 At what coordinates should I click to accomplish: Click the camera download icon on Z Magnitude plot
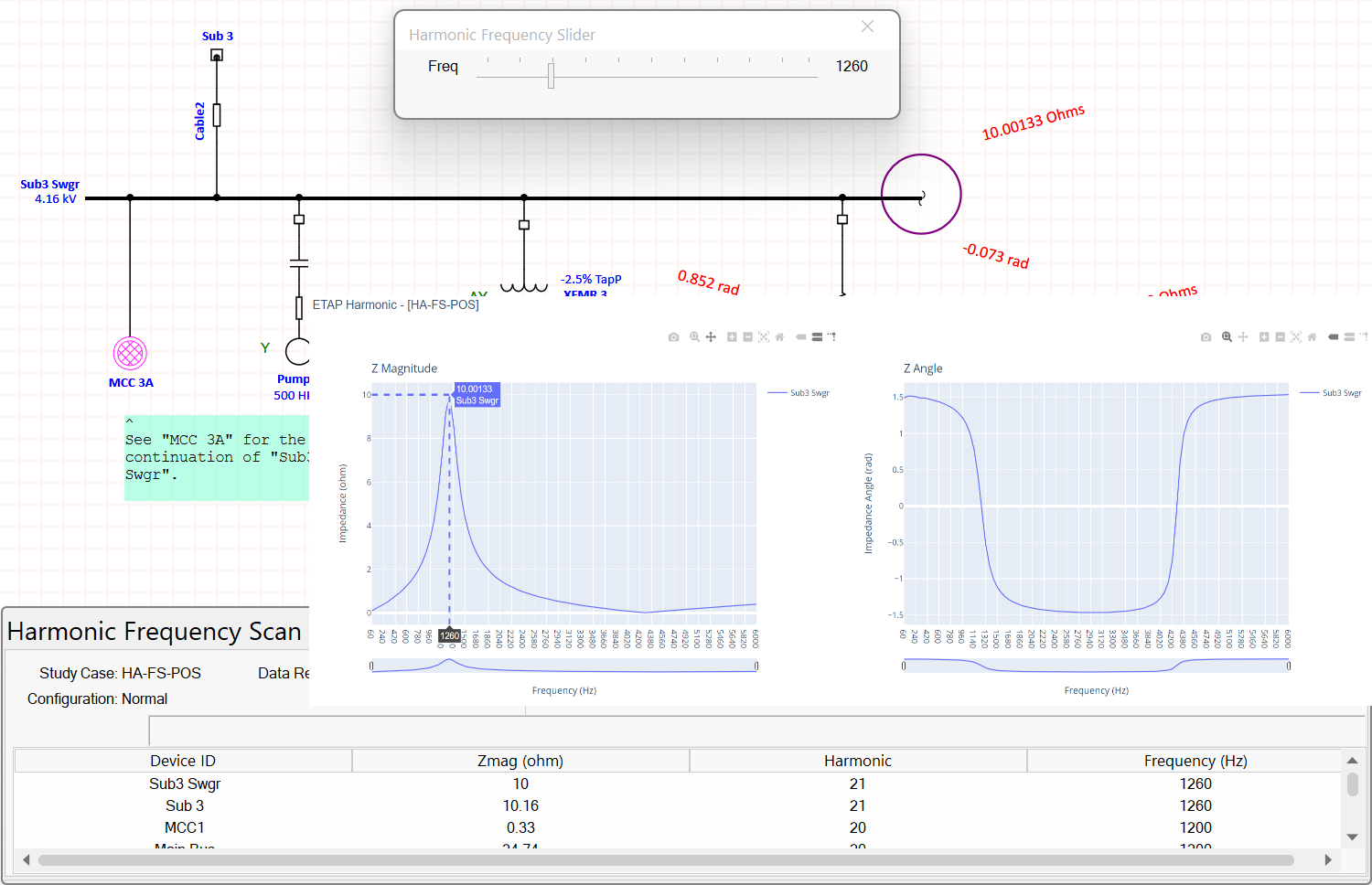point(674,337)
